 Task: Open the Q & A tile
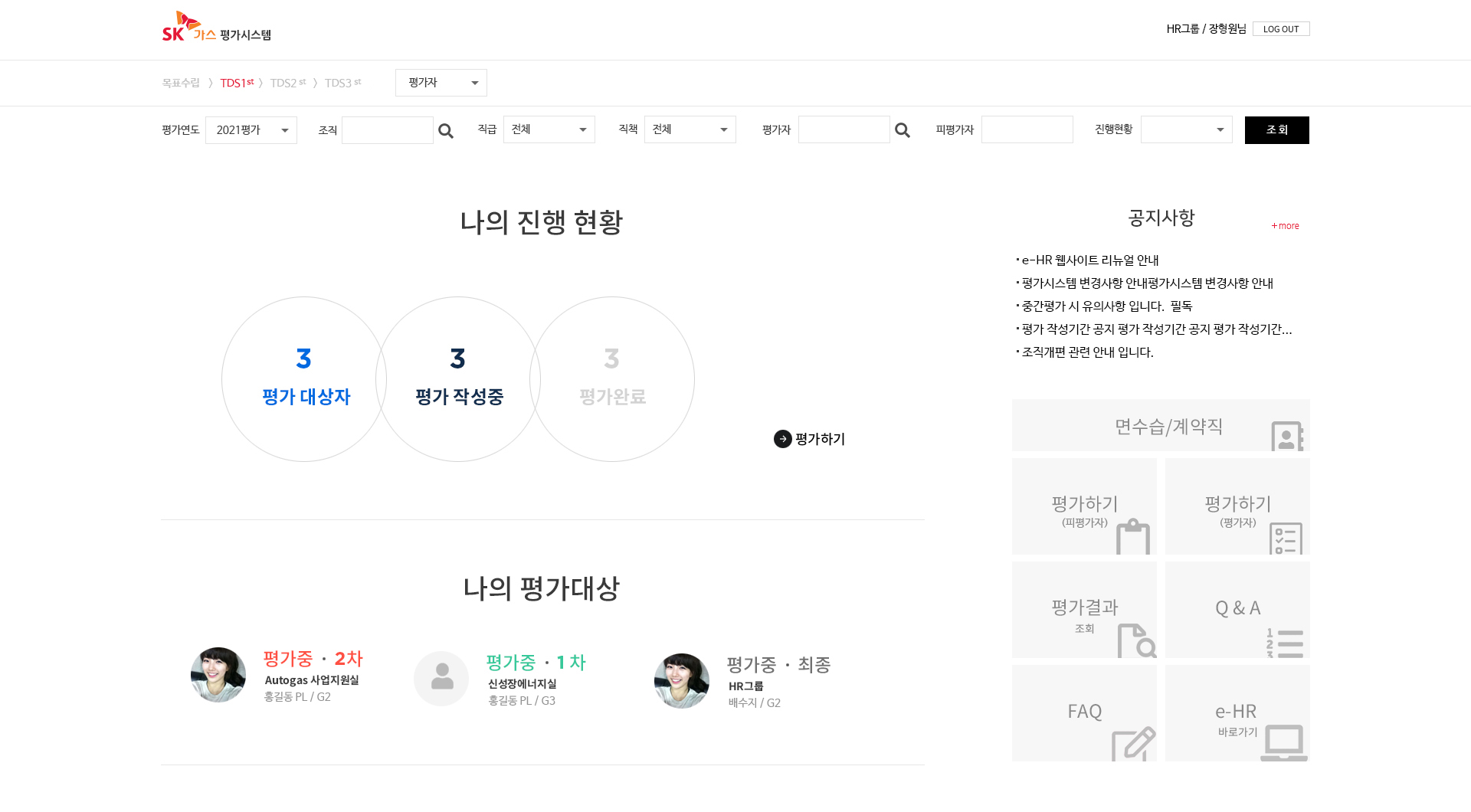click(1237, 610)
